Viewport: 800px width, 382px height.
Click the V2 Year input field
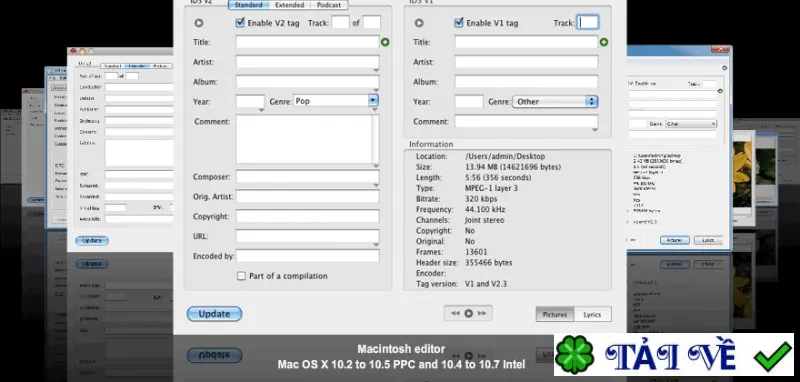pyautogui.click(x=250, y=101)
